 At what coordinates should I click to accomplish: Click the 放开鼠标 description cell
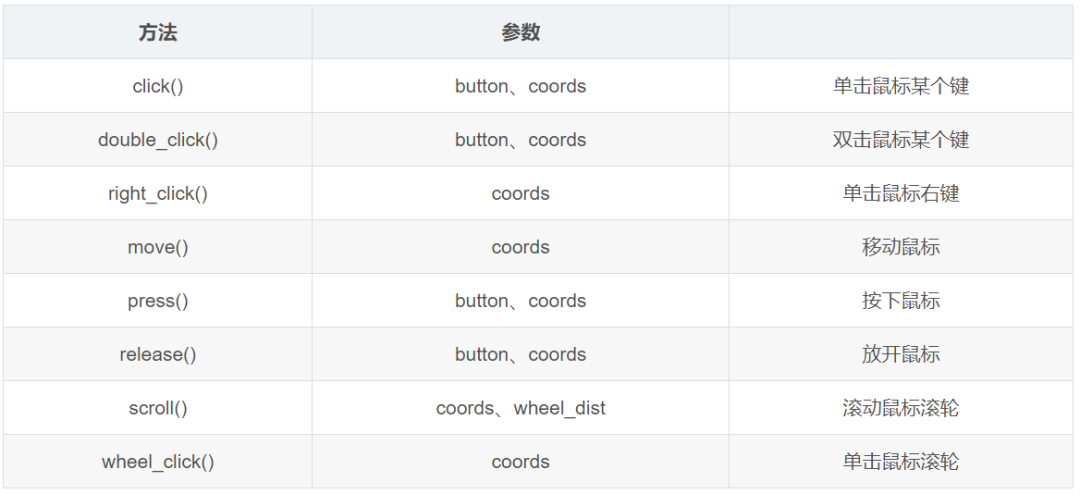click(x=900, y=354)
